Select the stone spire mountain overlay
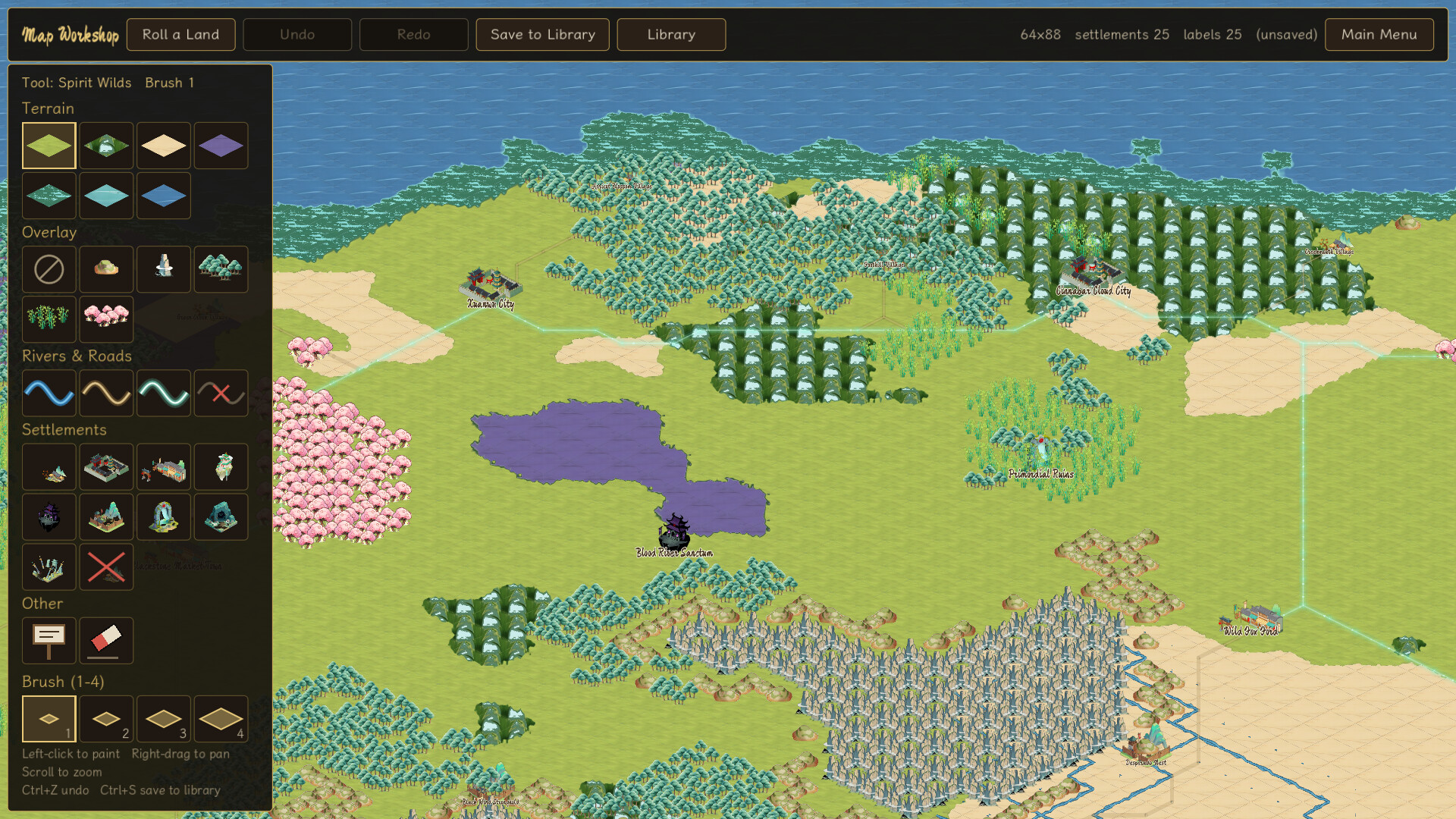 [164, 269]
